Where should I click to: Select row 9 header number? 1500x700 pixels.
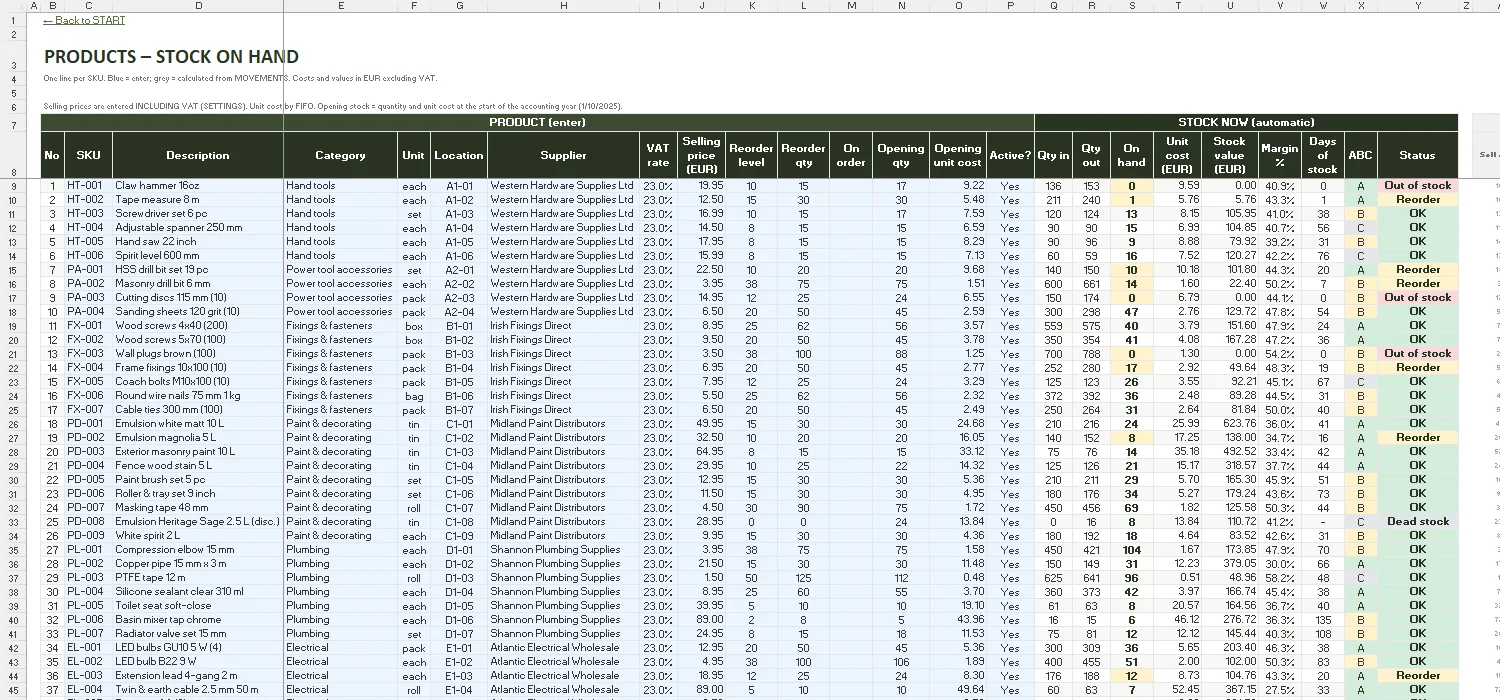pos(14,186)
